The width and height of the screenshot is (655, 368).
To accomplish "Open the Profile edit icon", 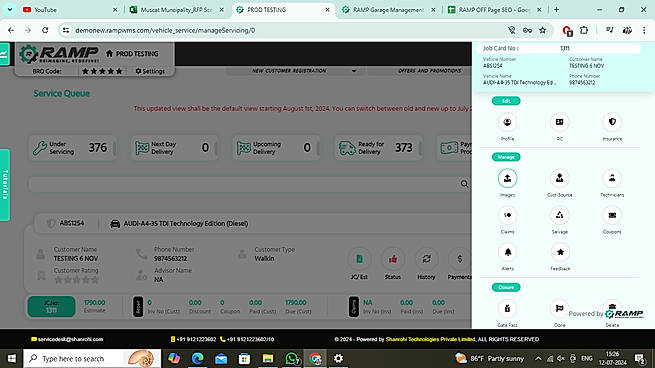I will [507, 122].
